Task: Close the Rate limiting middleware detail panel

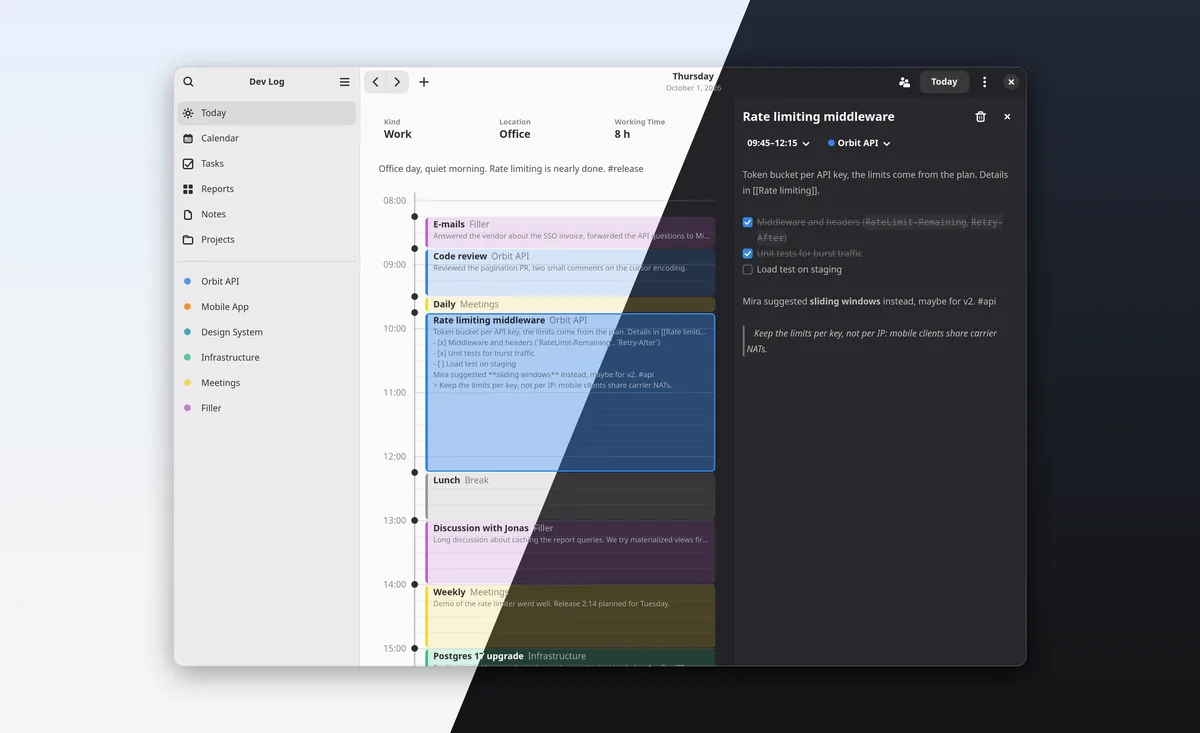Action: [1007, 117]
